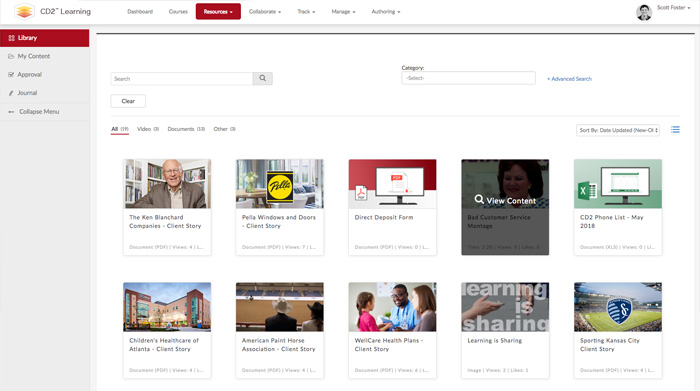Select the Documents filter tab

pos(186,129)
